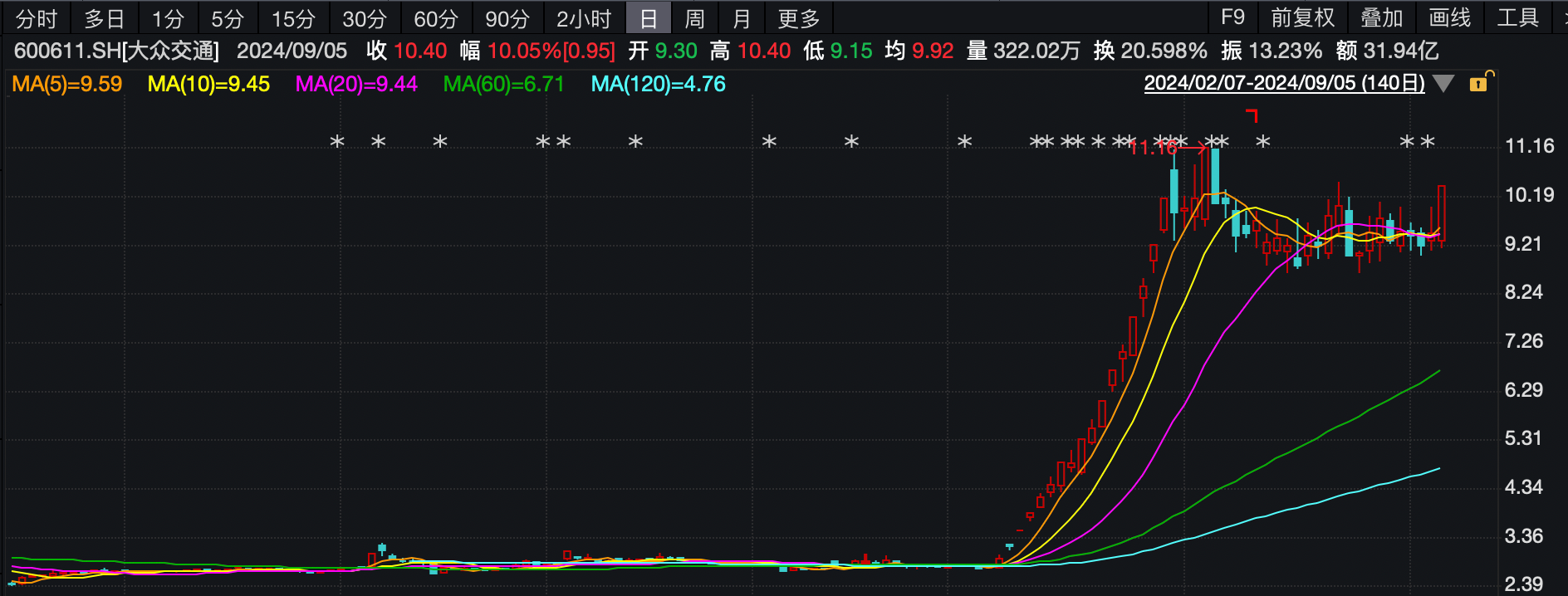The image size is (1568, 596).
Task: Select the 日 daily chart tab
Action: click(649, 18)
